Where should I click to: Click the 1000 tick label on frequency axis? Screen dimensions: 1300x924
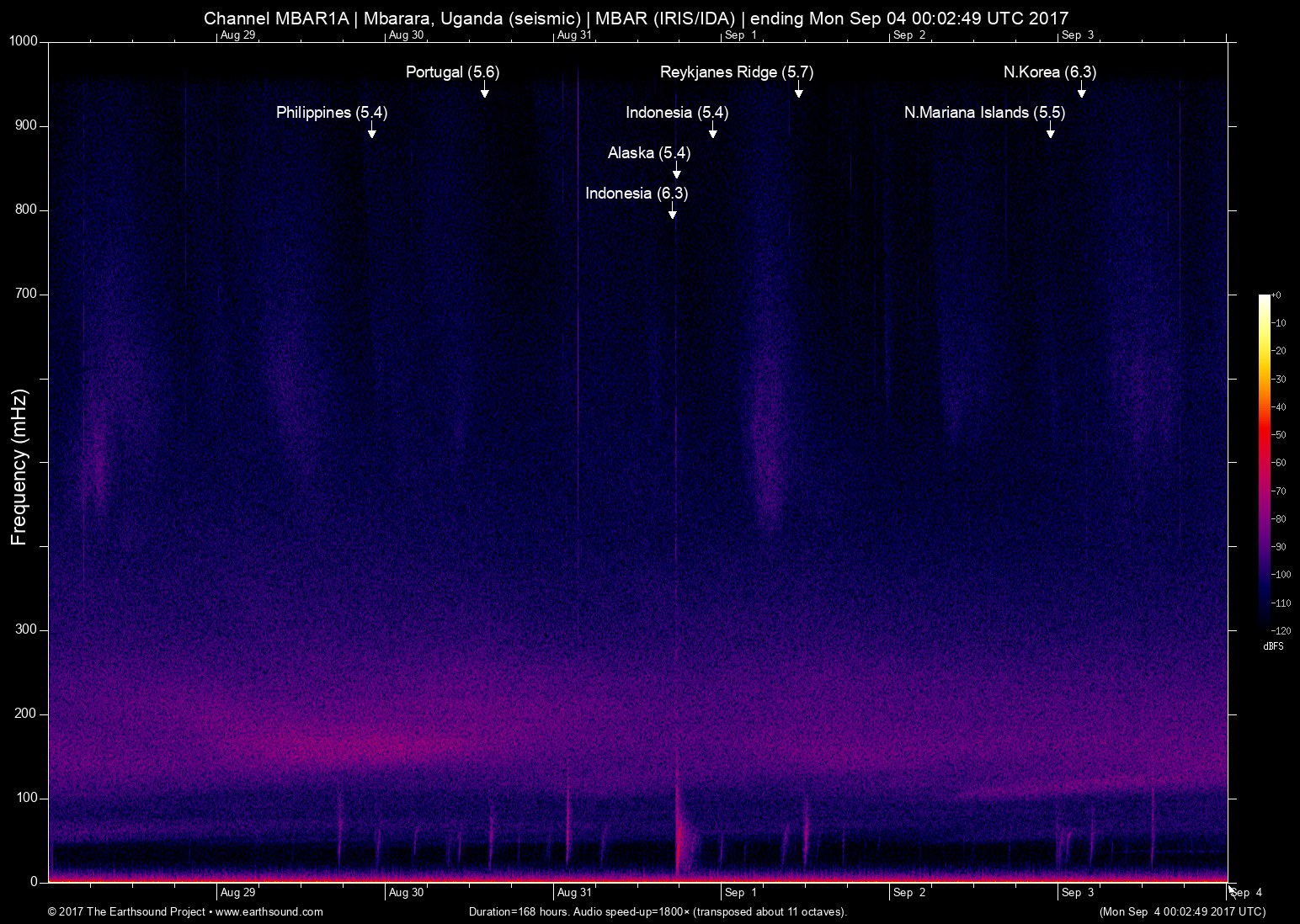pyautogui.click(x=24, y=41)
